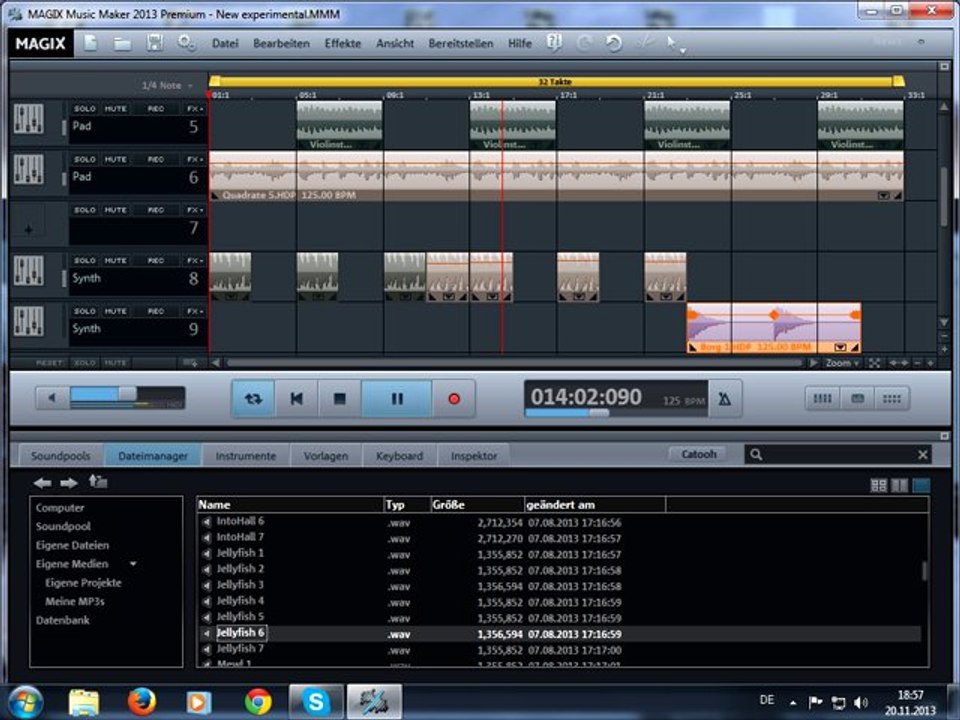Adjust the master volume slider
The height and width of the screenshot is (720, 960).
click(x=127, y=394)
